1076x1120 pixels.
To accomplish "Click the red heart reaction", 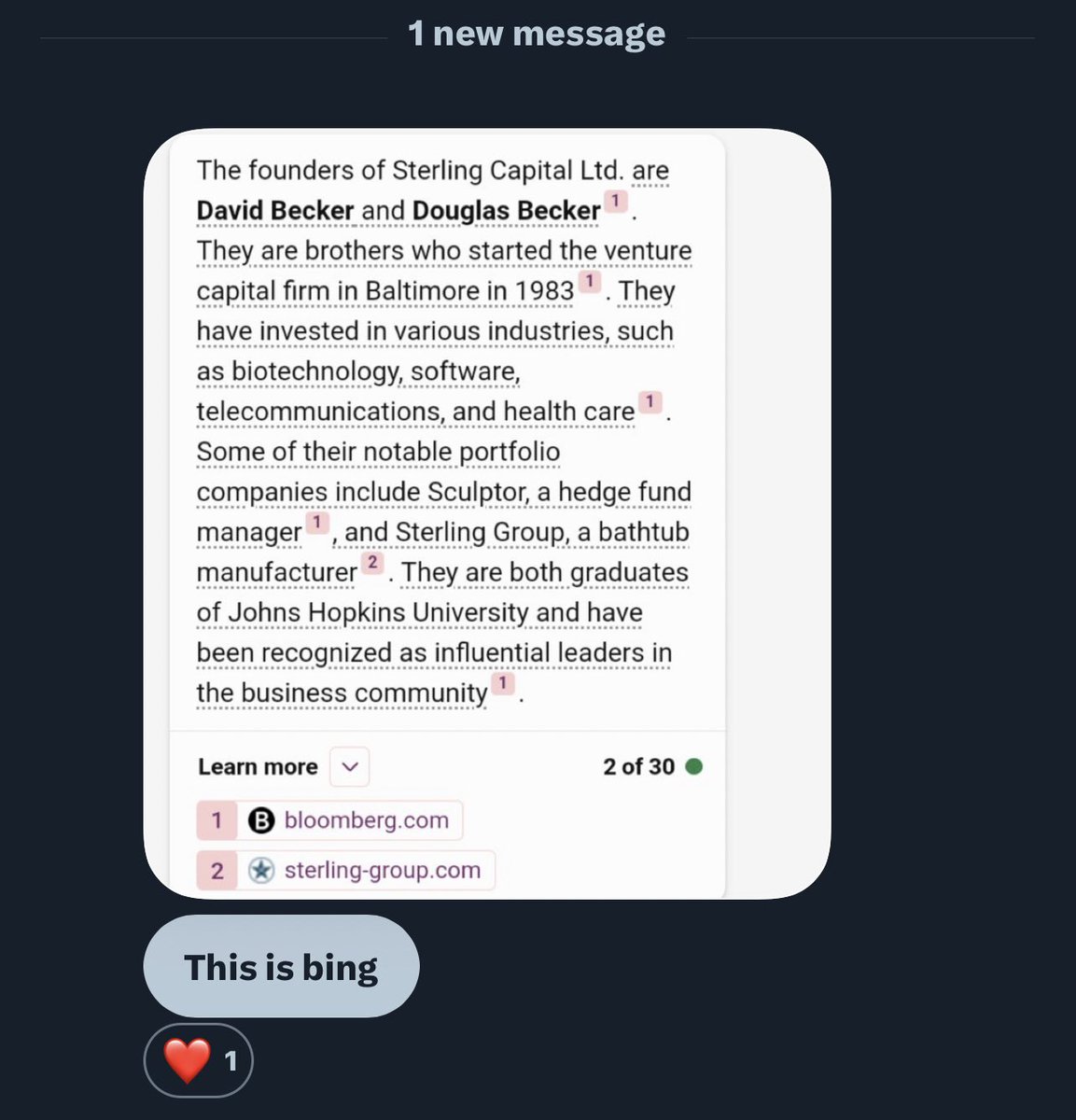I will point(188,1060).
